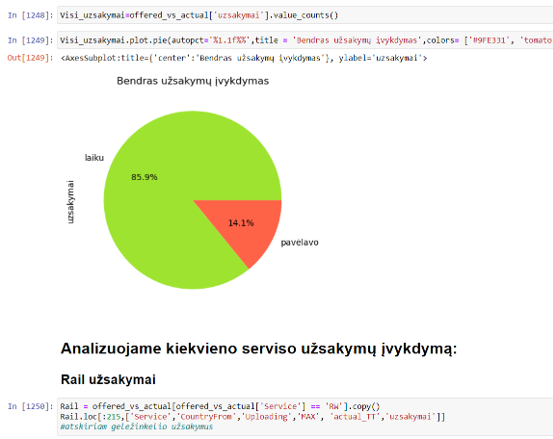The width and height of the screenshot is (553, 439).
Task: Click the '#atskiriam geležinkelio užsakymus' comment line
Action: (136, 427)
